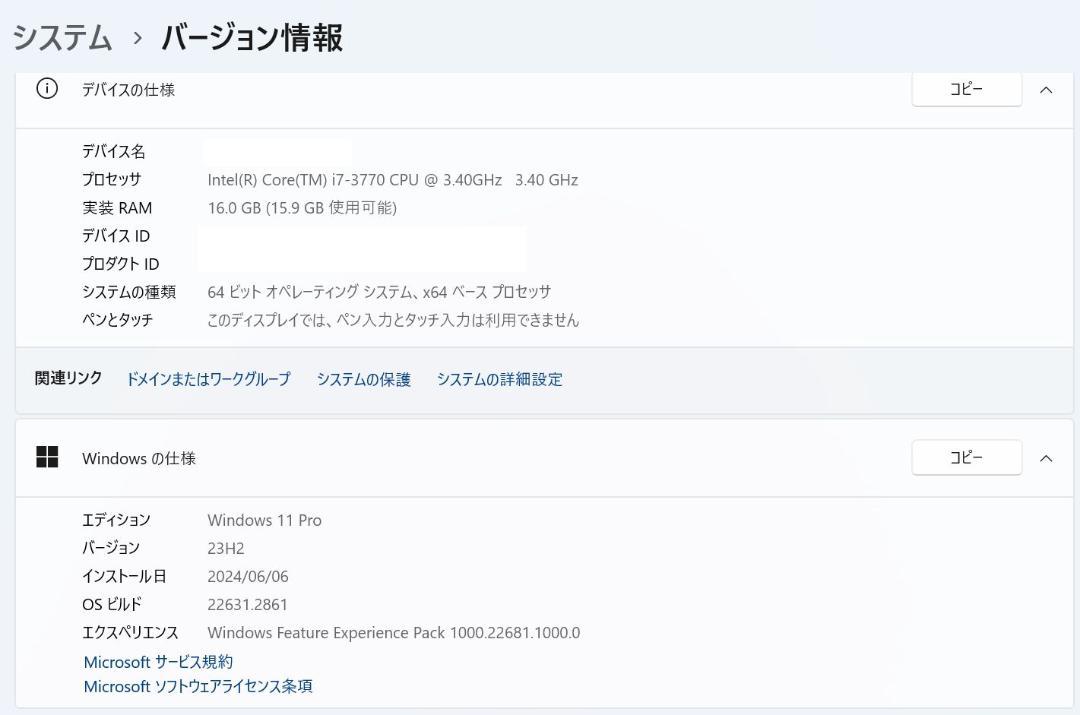Select the デバイス名 label
The height and width of the screenshot is (715, 1080).
[114, 151]
